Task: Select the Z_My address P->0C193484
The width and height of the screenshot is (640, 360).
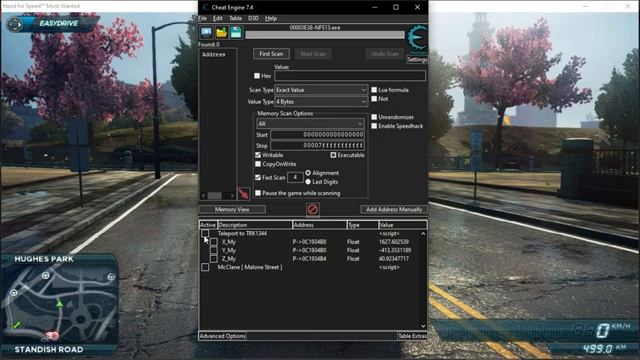Action: tap(309, 259)
